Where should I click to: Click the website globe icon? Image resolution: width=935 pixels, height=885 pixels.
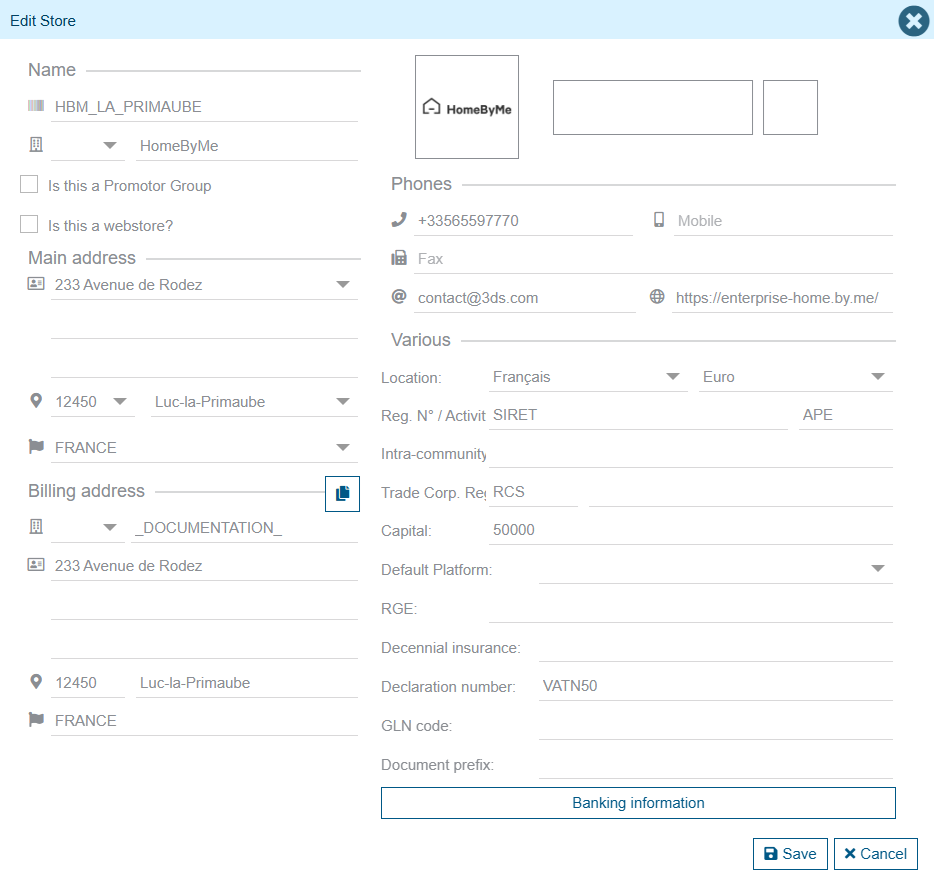(657, 297)
